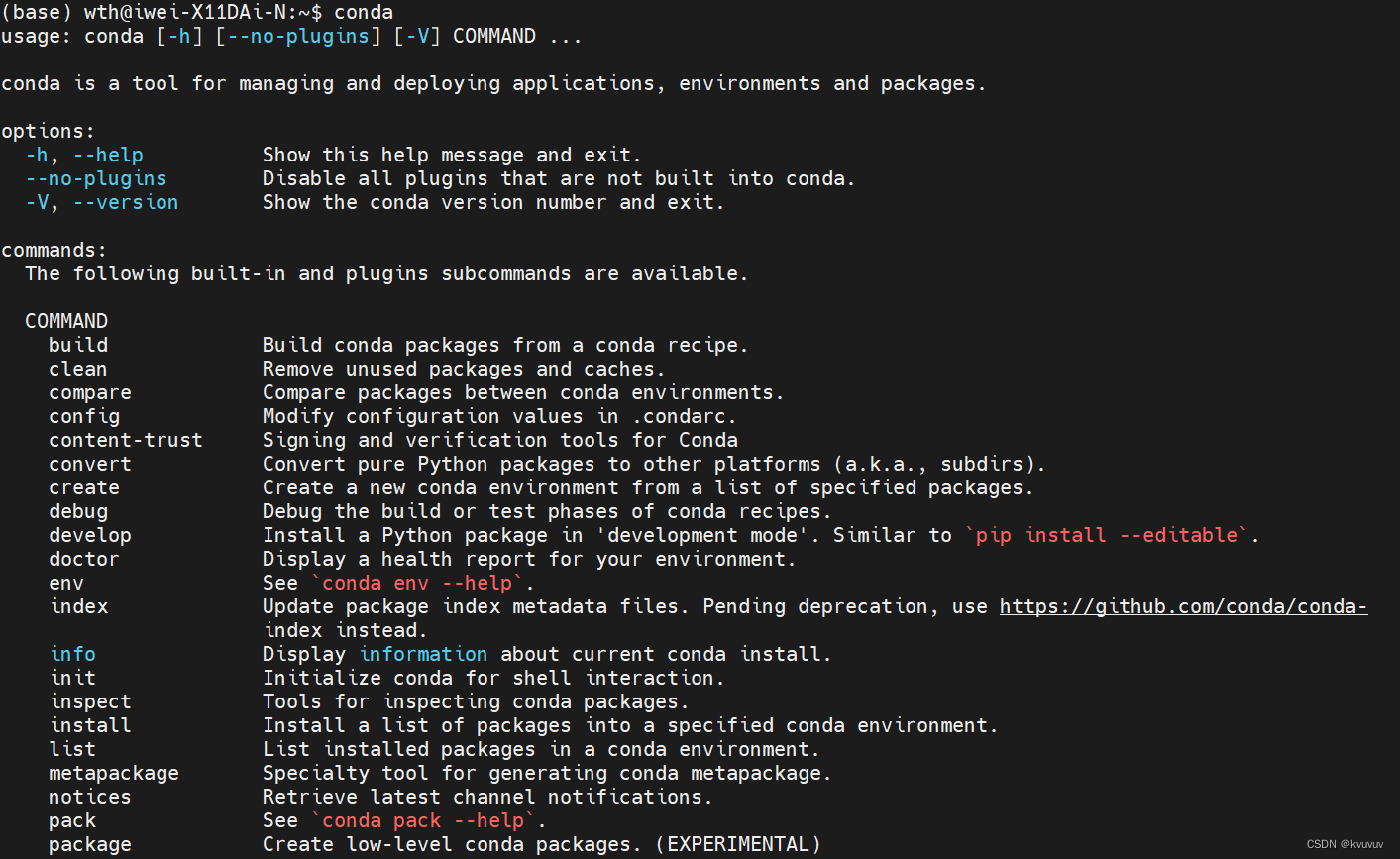
Task: Click the shell prompt line with 'conda'
Action: [x=197, y=13]
